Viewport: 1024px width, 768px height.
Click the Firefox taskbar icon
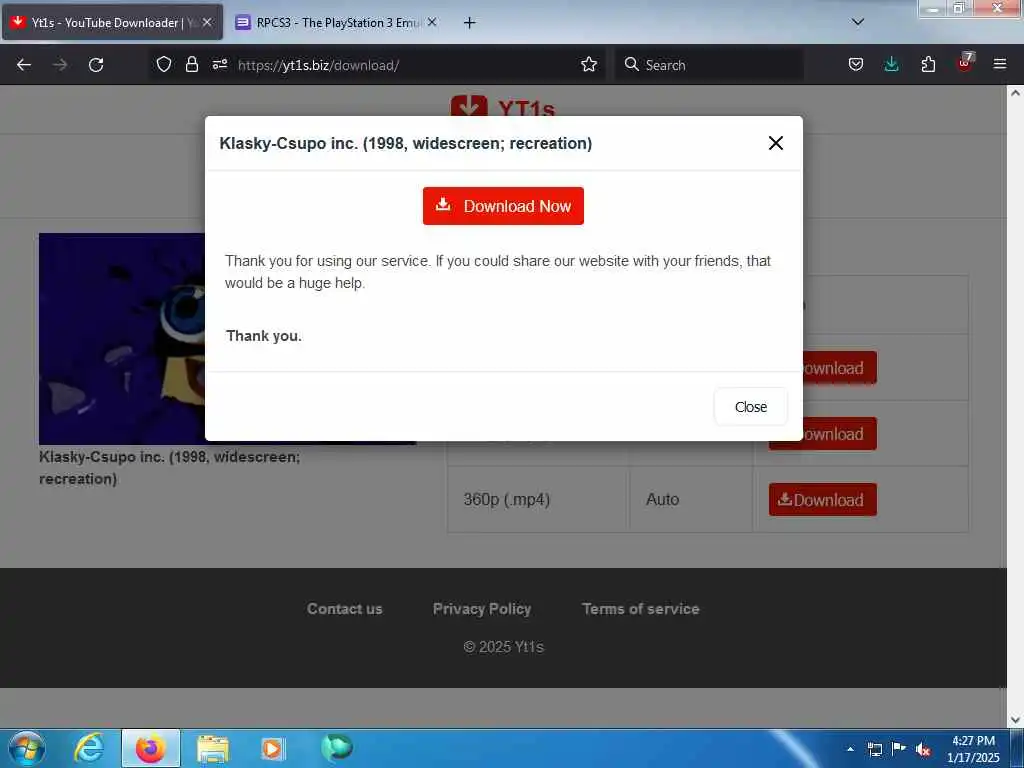[150, 748]
